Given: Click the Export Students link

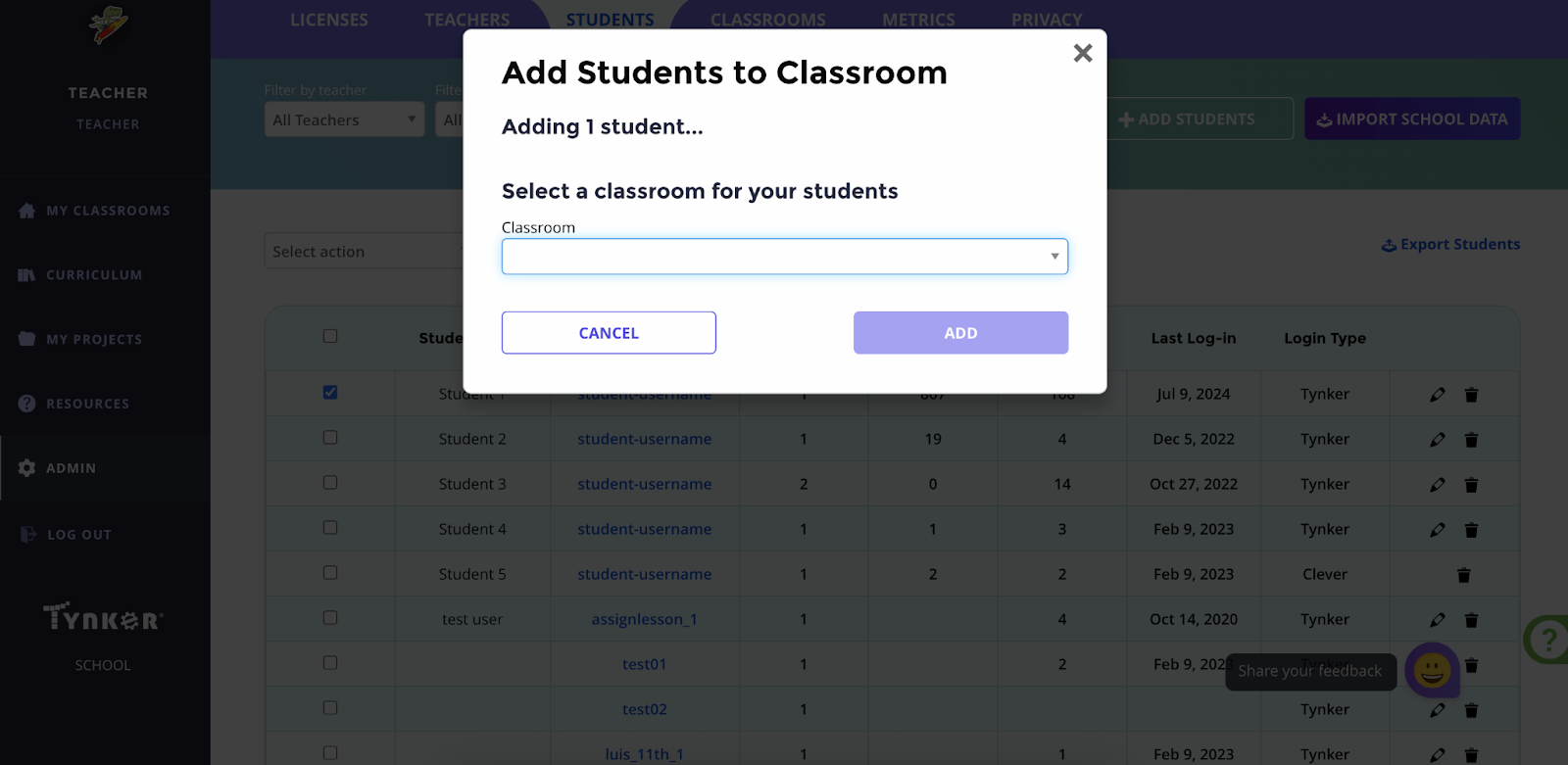Looking at the screenshot, I should point(1450,245).
